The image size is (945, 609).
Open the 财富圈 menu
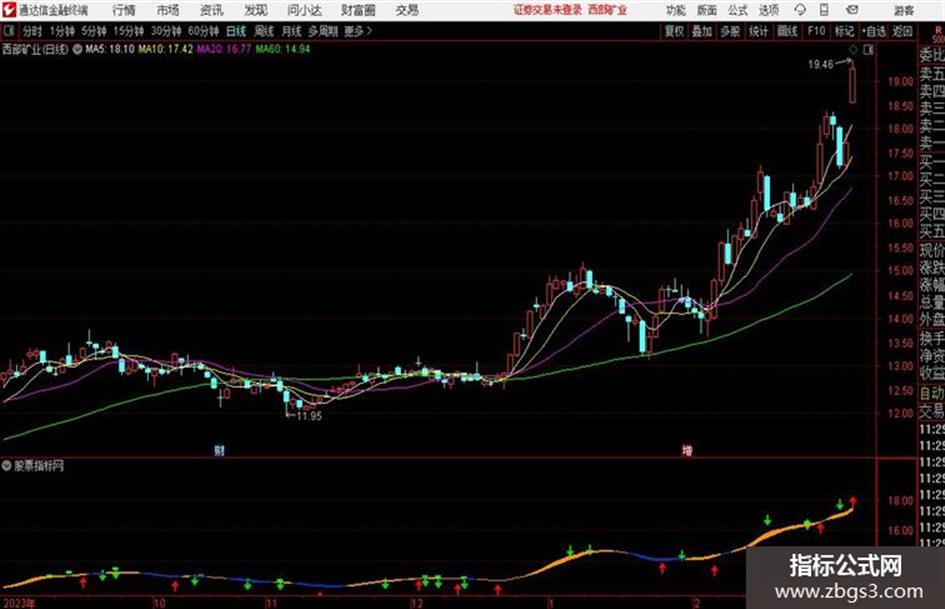[x=358, y=10]
